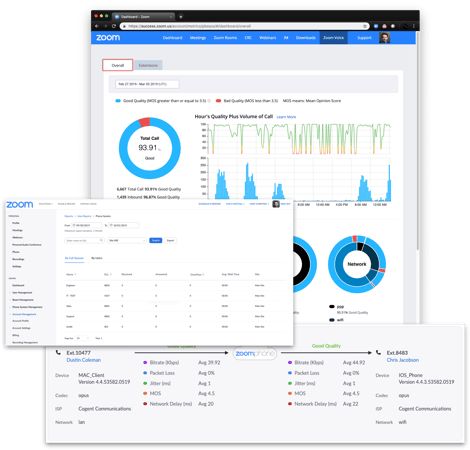Click the user avatar in the reports window
The height and width of the screenshot is (450, 470).
point(276,204)
